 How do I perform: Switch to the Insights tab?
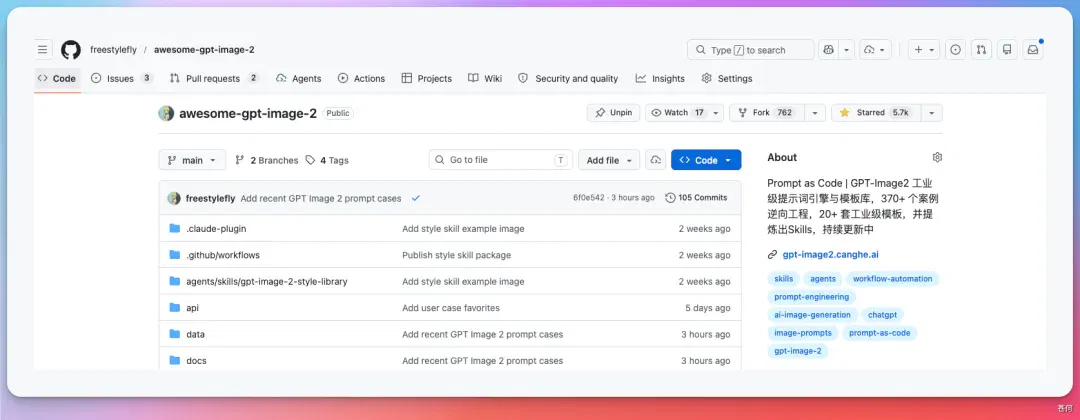660,78
